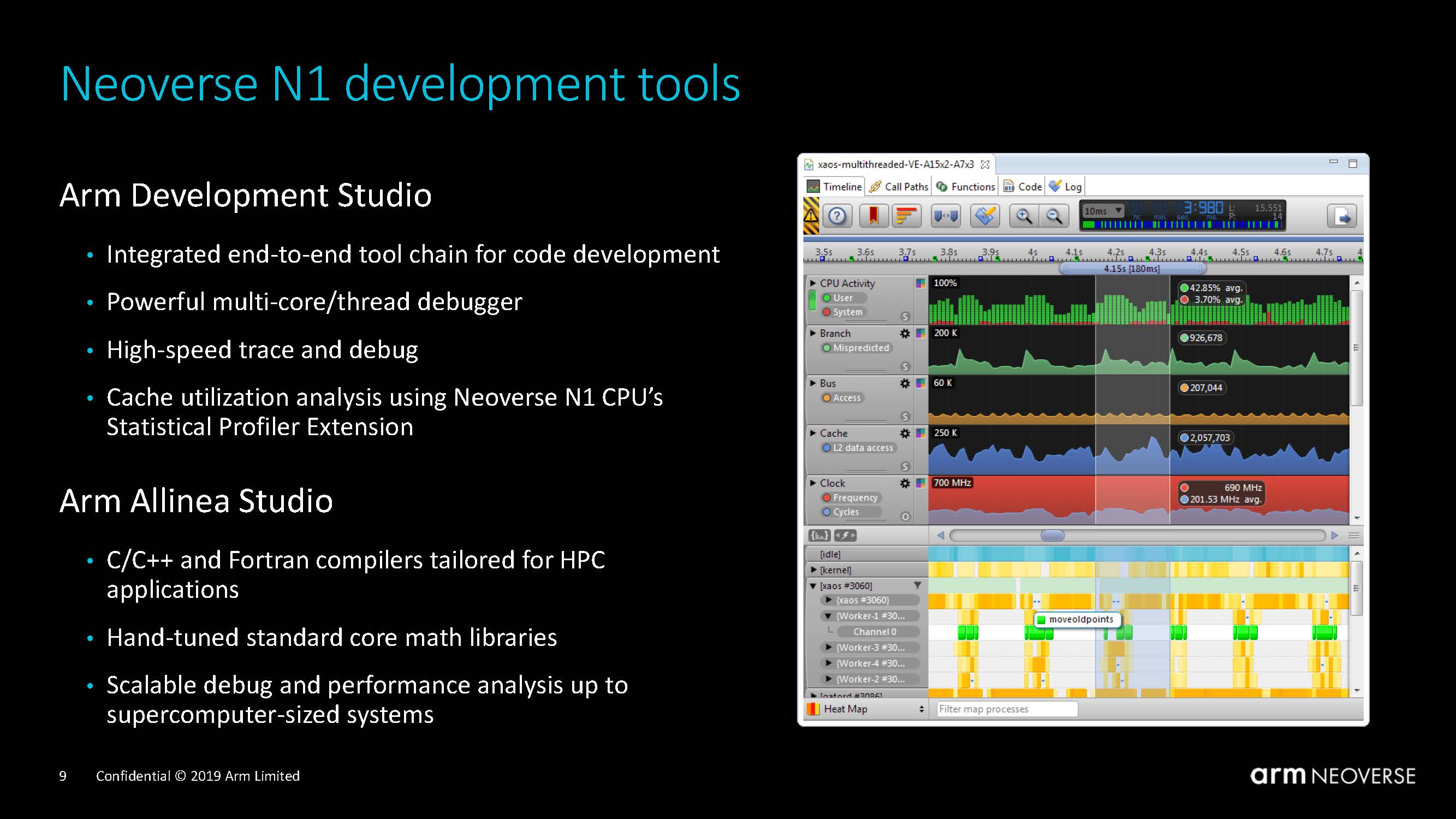
Task: Collapse the Worker-1 thread row
Action: click(x=828, y=616)
